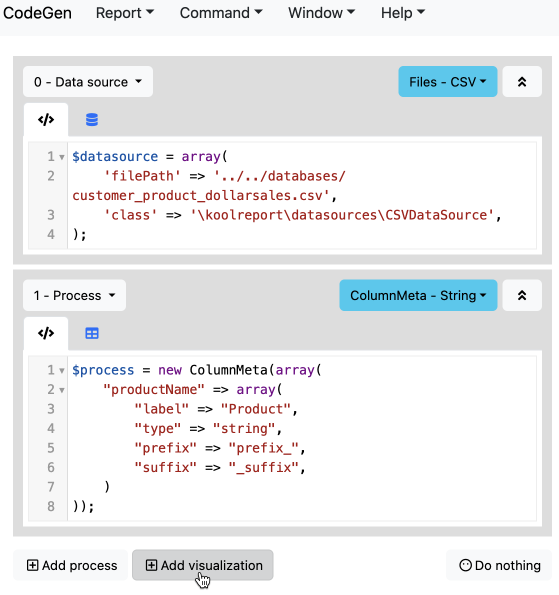
Task: Collapse the Data source block with double chevron
Action: click(522, 82)
